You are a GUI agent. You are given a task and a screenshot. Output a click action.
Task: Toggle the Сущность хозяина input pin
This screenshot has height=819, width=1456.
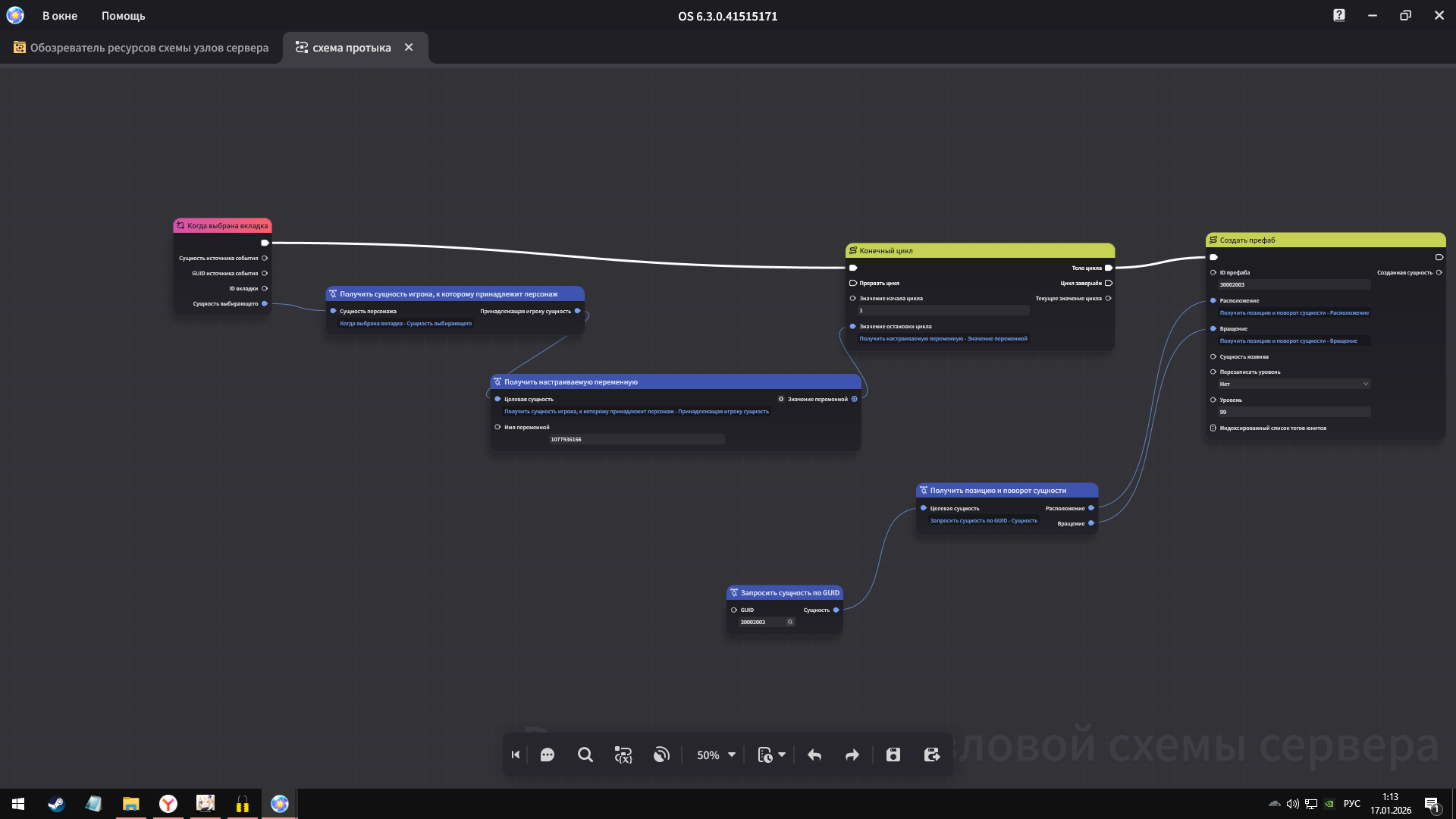(x=1213, y=356)
